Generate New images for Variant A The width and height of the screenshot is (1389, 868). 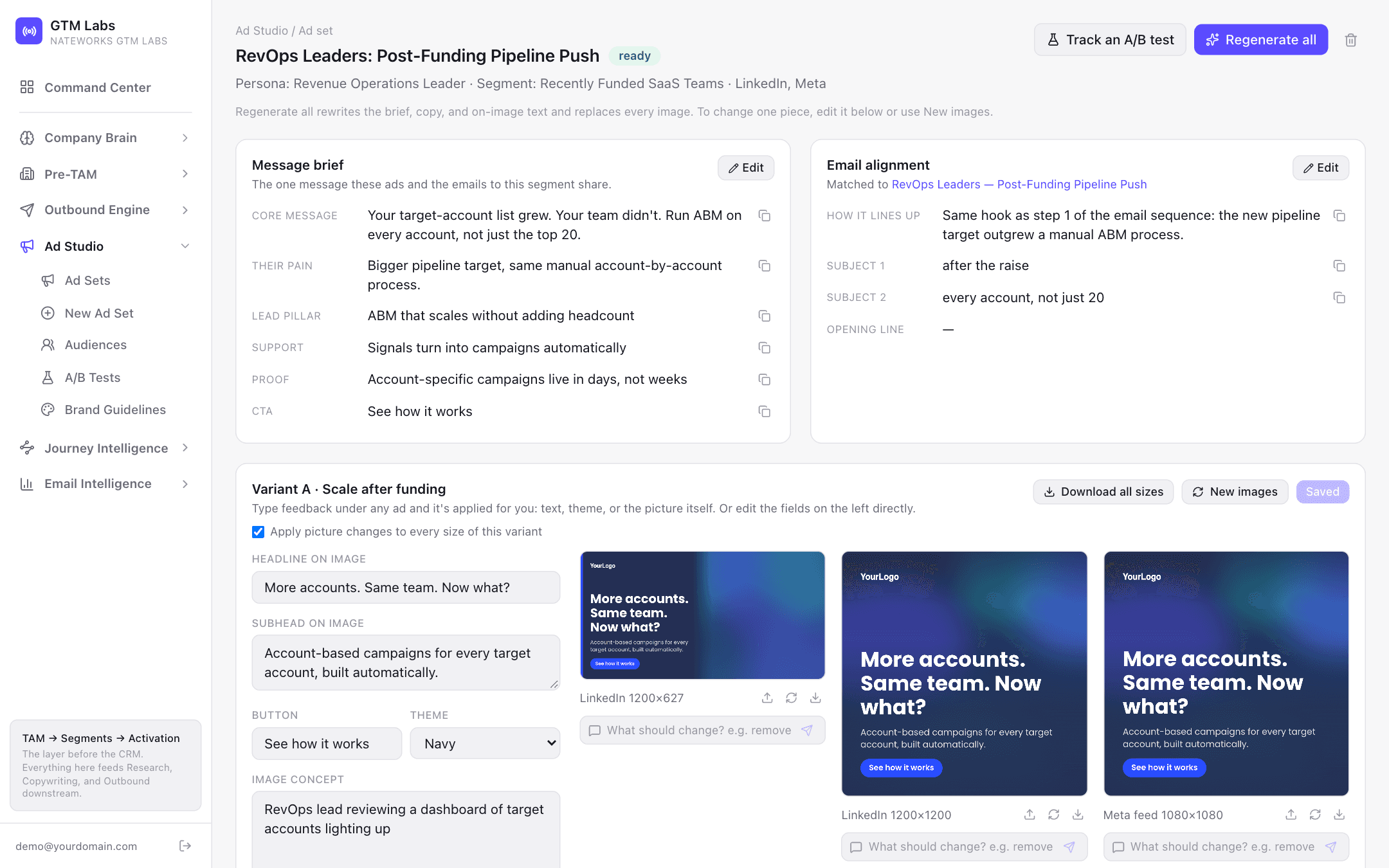tap(1235, 492)
